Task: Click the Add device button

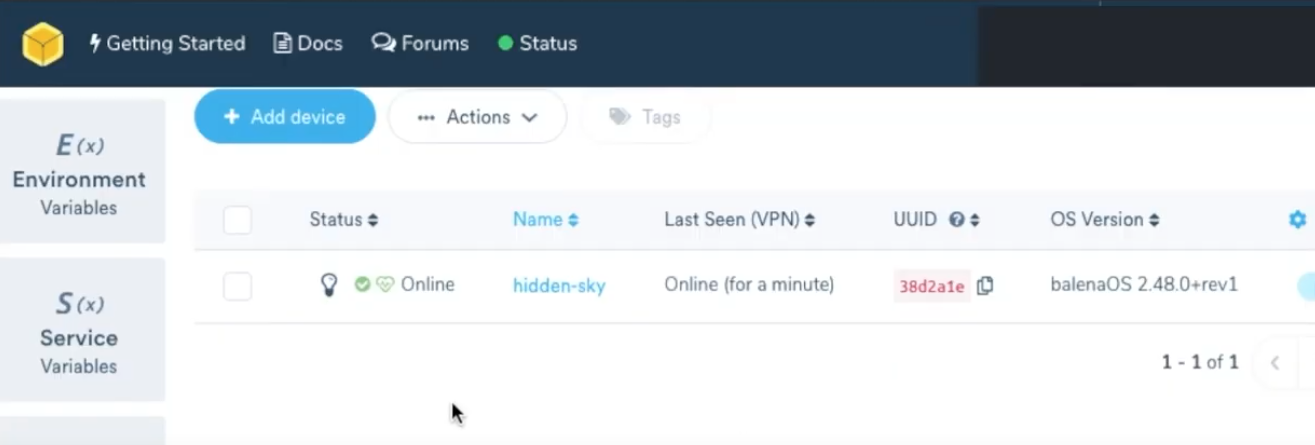Action: 285,117
